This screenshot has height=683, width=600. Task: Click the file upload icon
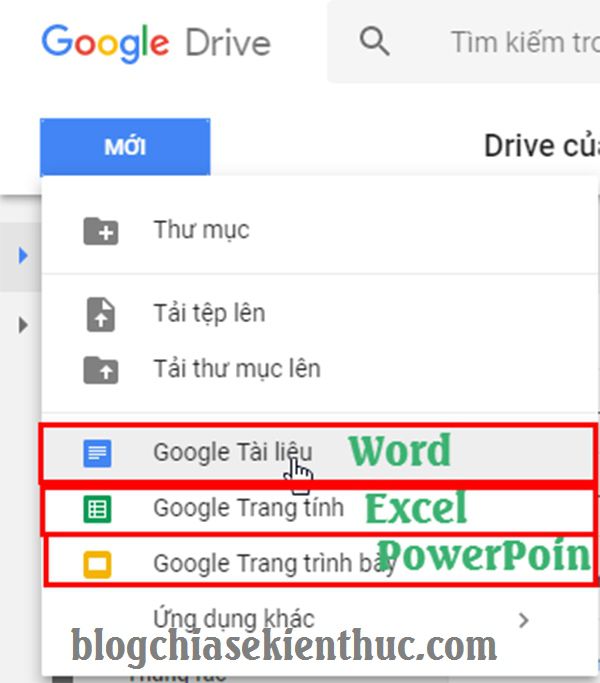click(101, 314)
